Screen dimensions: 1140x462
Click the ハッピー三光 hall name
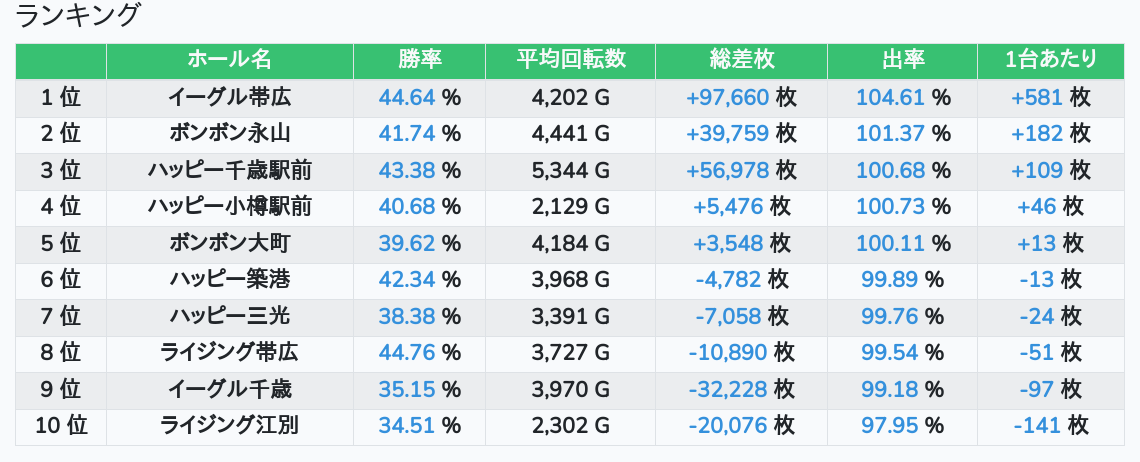230,316
